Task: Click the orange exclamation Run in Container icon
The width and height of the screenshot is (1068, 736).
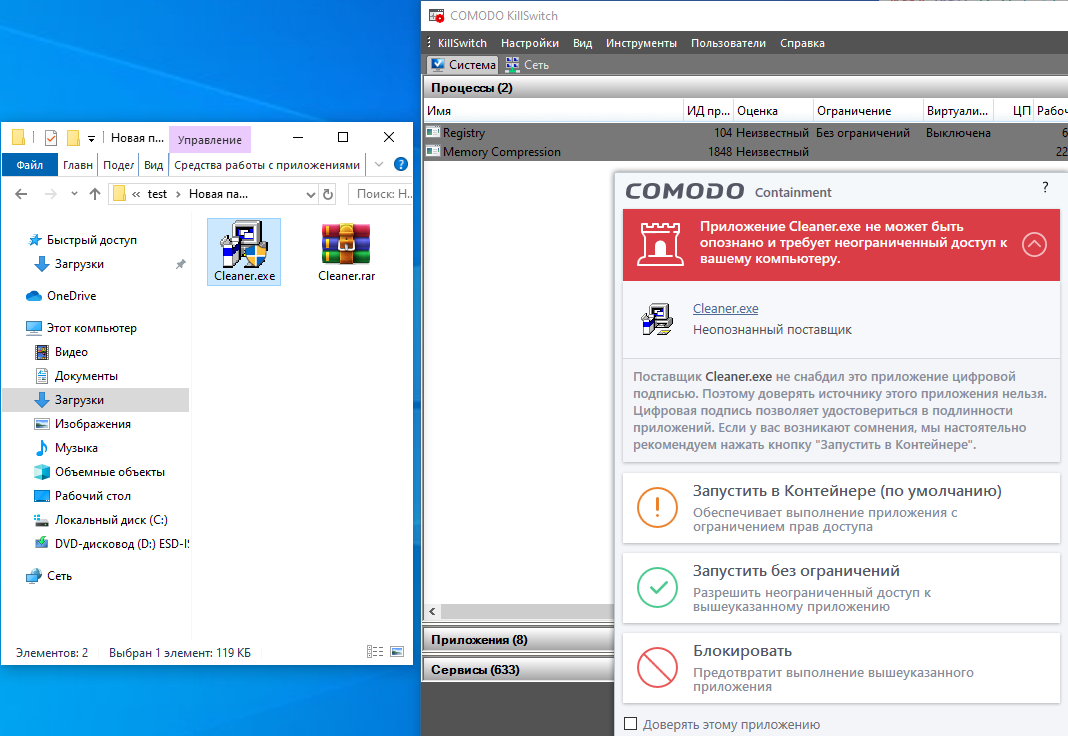Action: (x=657, y=507)
